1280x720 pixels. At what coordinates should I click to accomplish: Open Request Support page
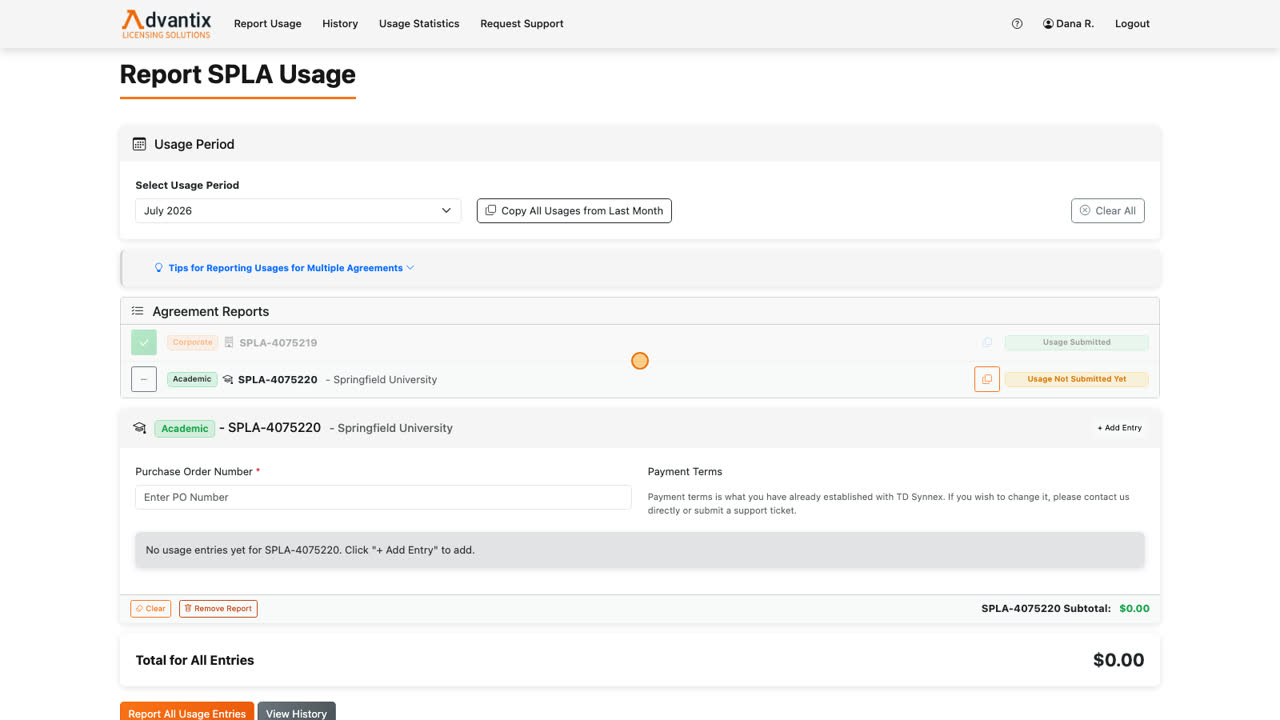click(522, 24)
